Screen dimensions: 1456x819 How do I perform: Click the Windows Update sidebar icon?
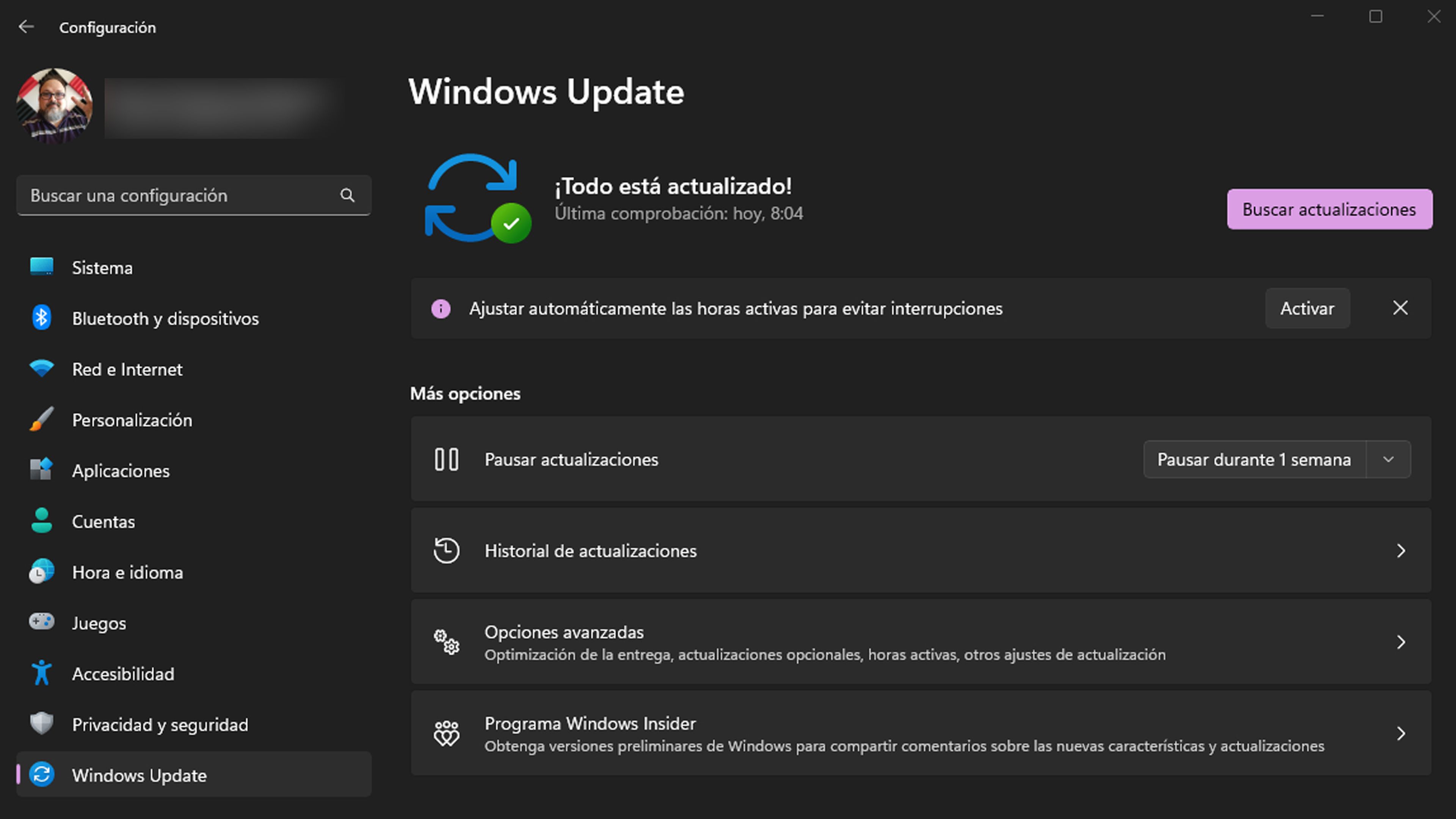point(41,774)
